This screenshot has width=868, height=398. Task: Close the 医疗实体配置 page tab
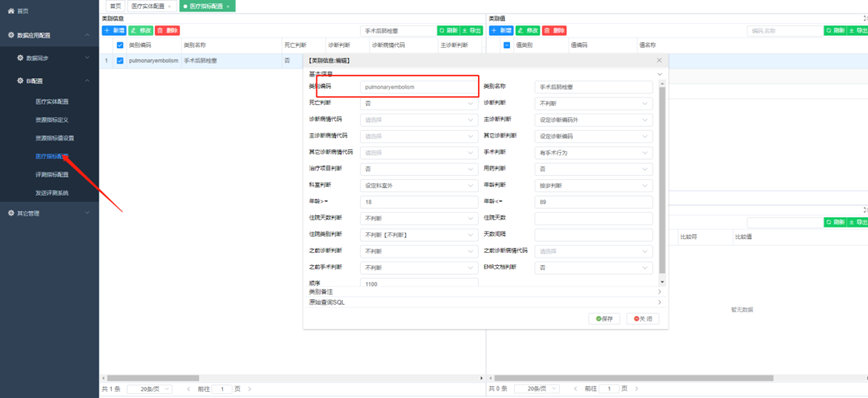(x=169, y=6)
